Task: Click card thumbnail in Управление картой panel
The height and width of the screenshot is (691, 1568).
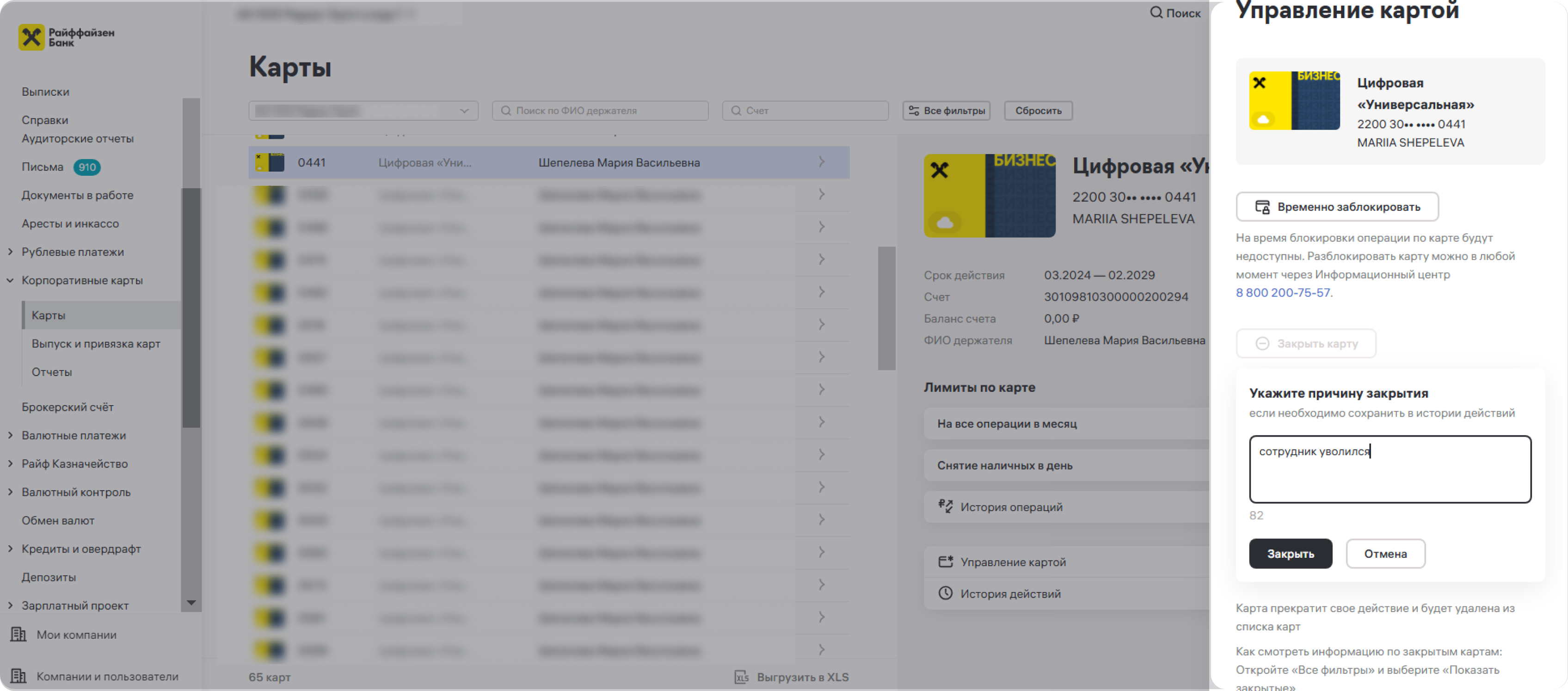Action: pyautogui.click(x=1294, y=100)
